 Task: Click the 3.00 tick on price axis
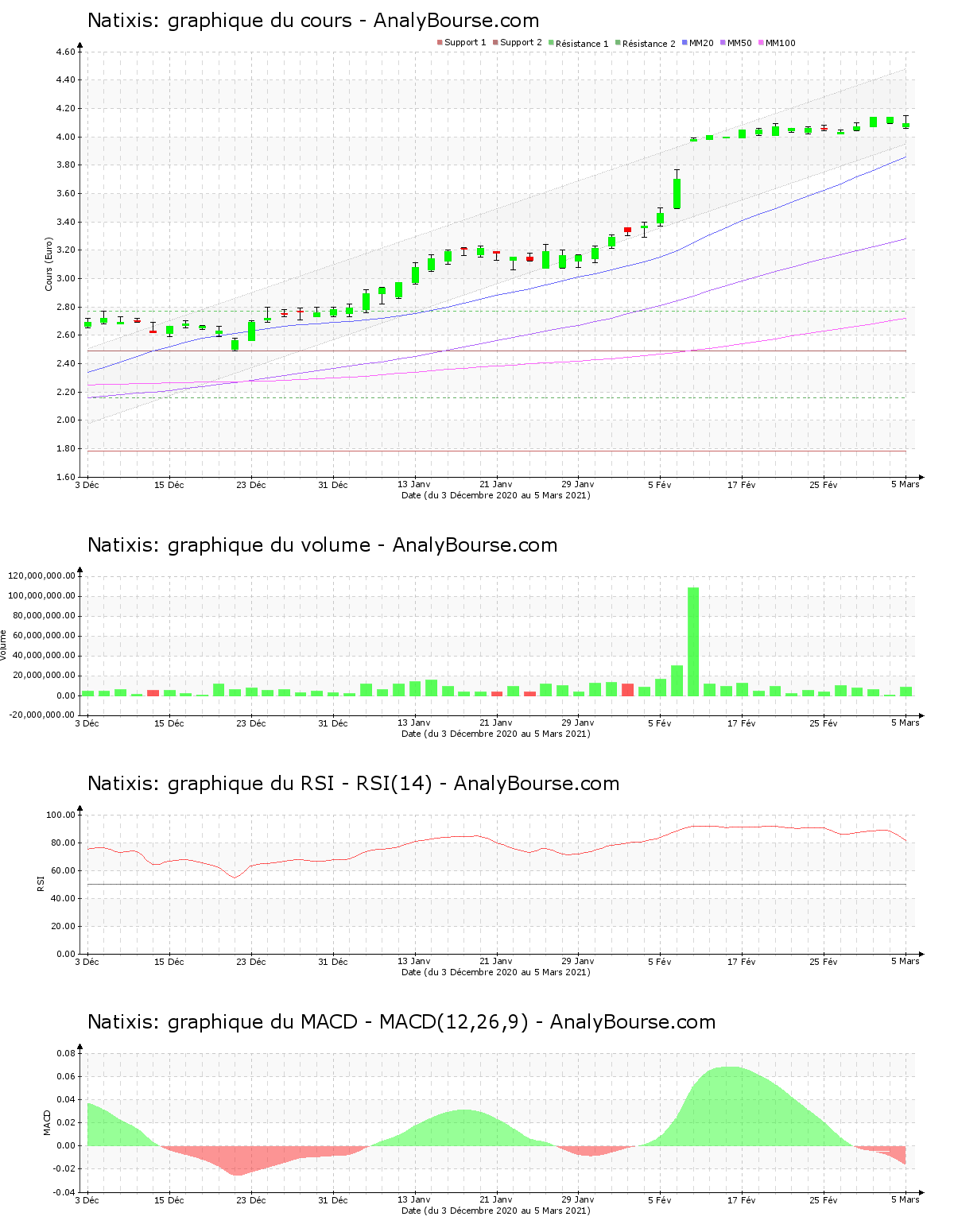(x=66, y=278)
